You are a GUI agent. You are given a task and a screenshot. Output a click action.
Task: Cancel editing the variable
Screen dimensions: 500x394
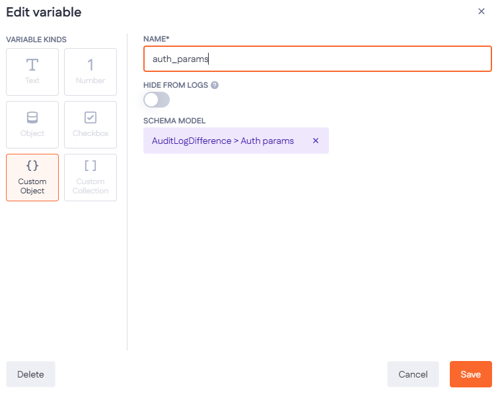click(413, 374)
